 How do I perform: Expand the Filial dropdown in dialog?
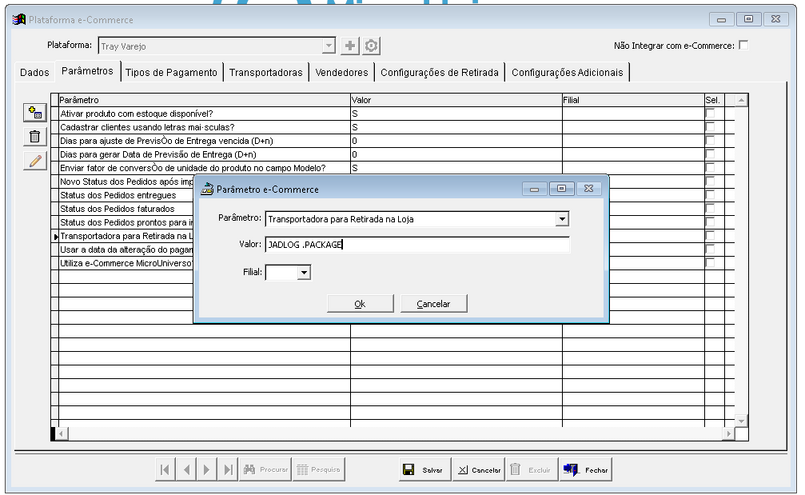tap(304, 272)
